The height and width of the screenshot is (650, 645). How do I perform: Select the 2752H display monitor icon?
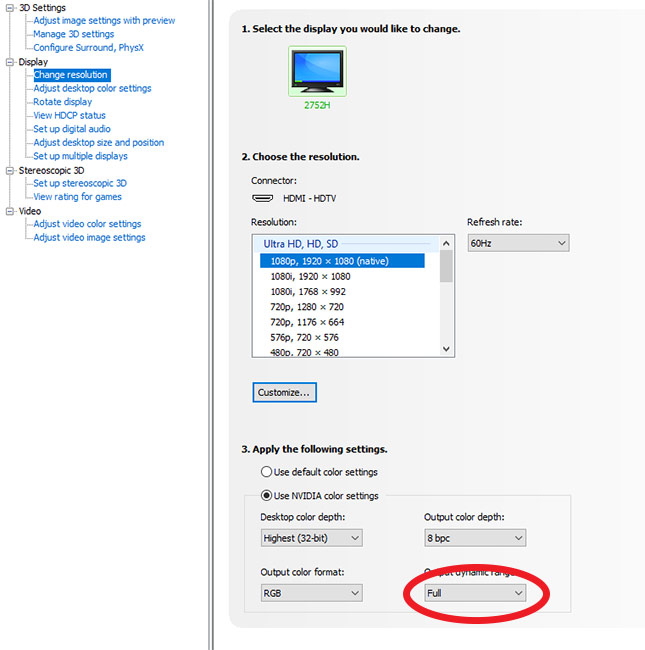(x=317, y=72)
